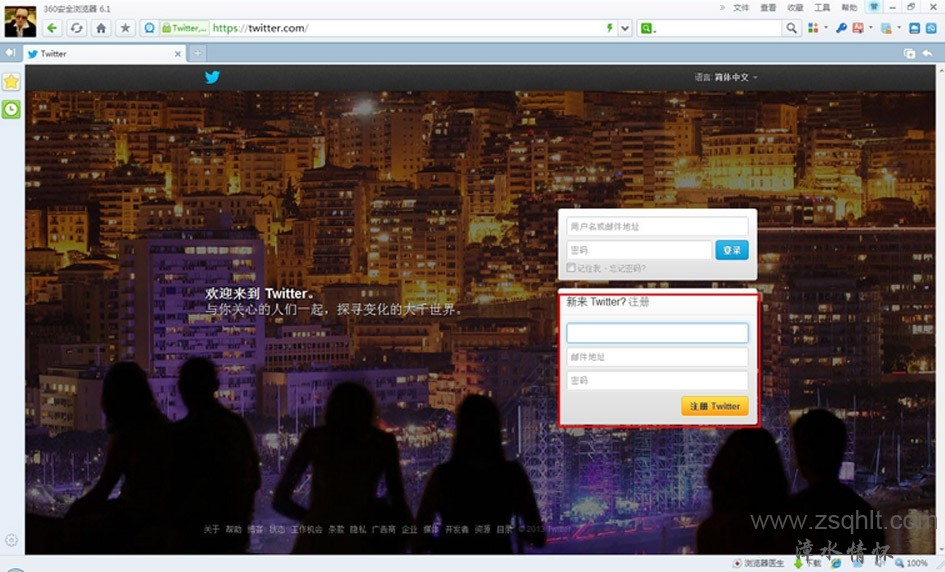The width and height of the screenshot is (945, 572).
Task: Click the 广告商 footer link
Action: [383, 529]
